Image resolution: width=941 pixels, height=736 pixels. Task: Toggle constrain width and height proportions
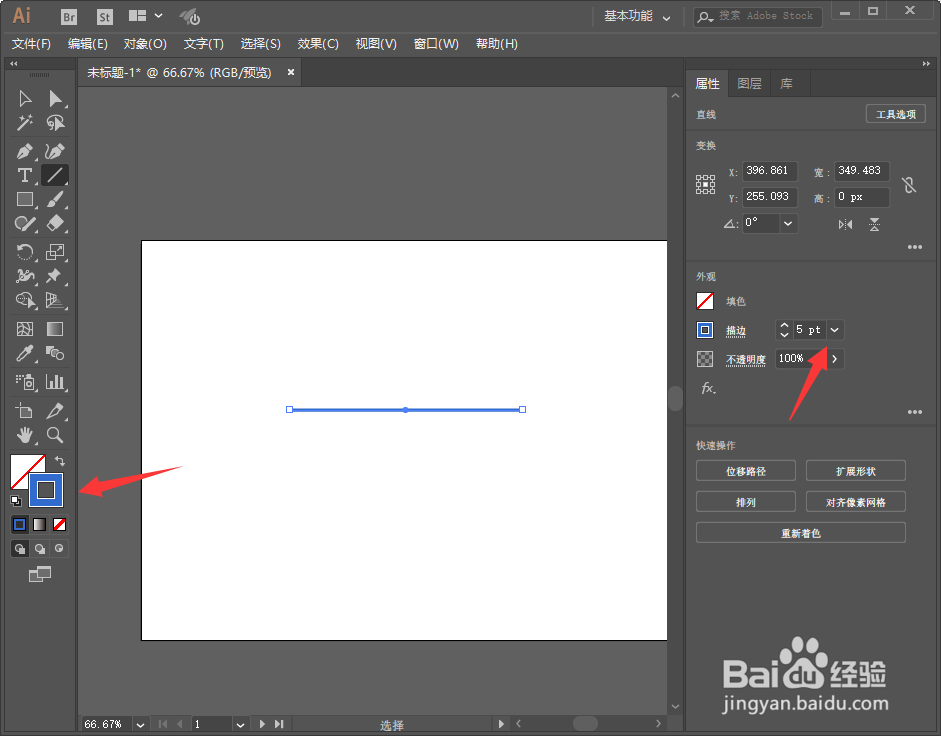[x=909, y=184]
